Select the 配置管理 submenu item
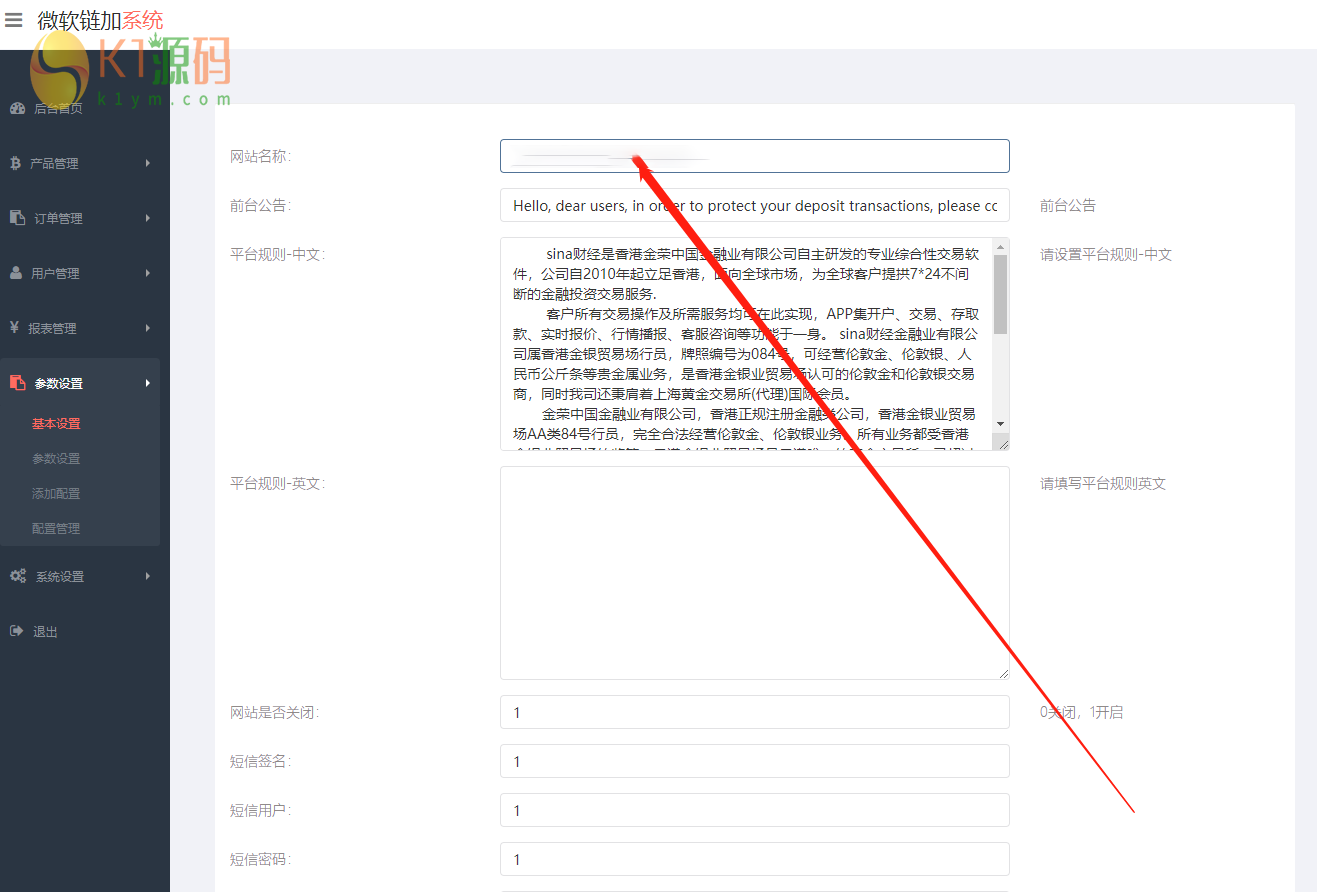This screenshot has width=1317, height=892. 56,529
